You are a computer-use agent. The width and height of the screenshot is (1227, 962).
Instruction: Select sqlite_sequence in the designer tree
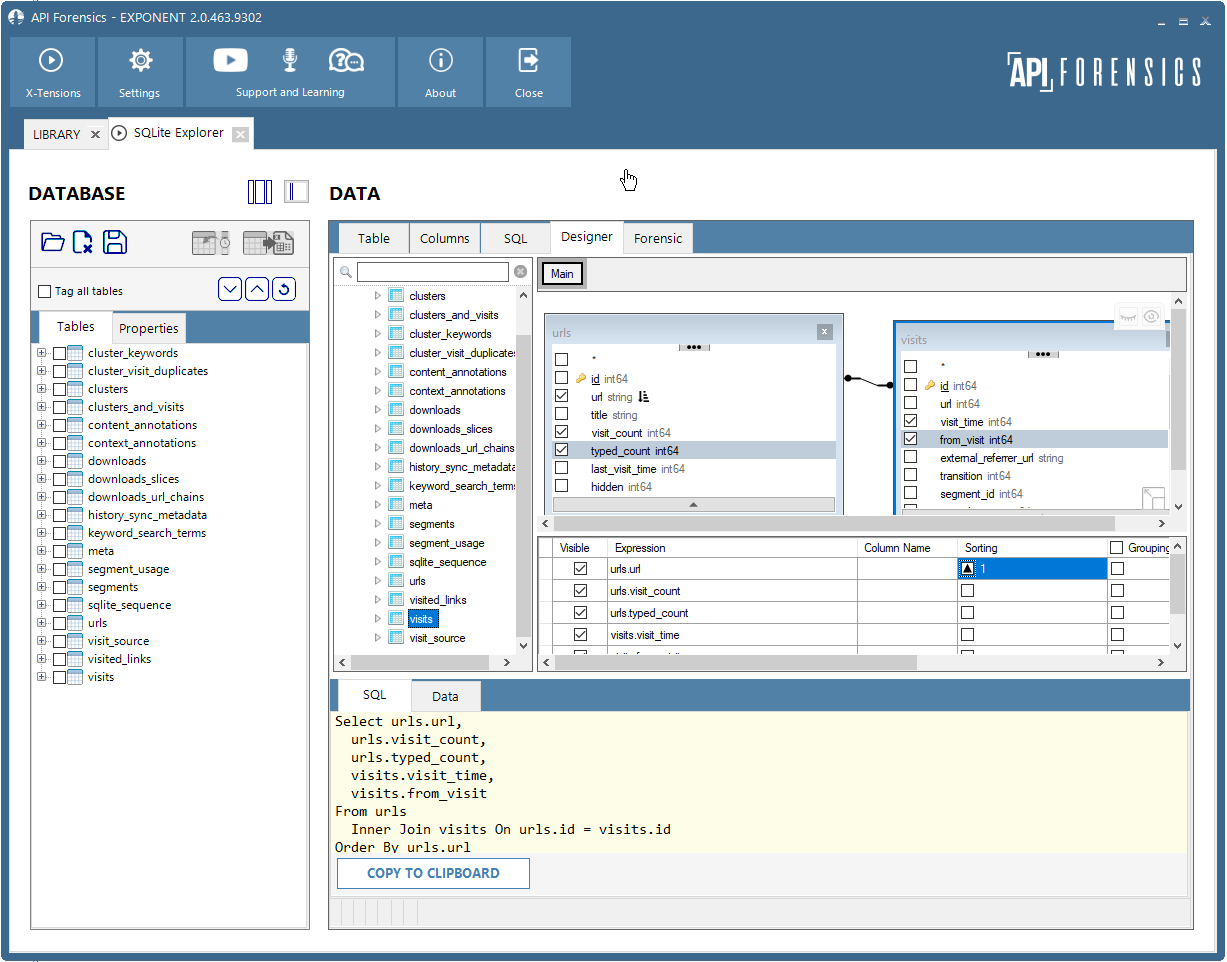(x=448, y=562)
